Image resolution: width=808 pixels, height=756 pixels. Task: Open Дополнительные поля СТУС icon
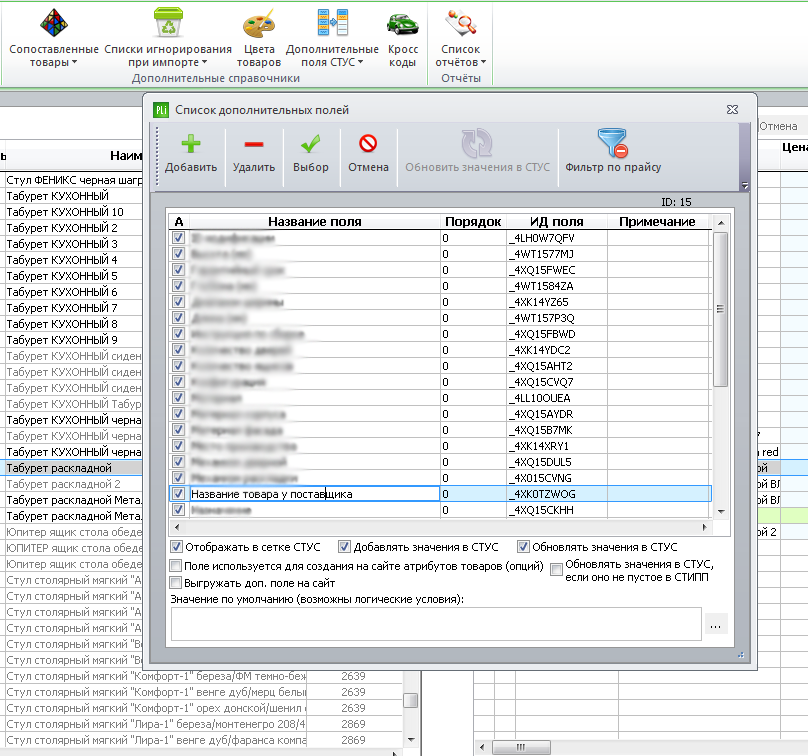332,22
